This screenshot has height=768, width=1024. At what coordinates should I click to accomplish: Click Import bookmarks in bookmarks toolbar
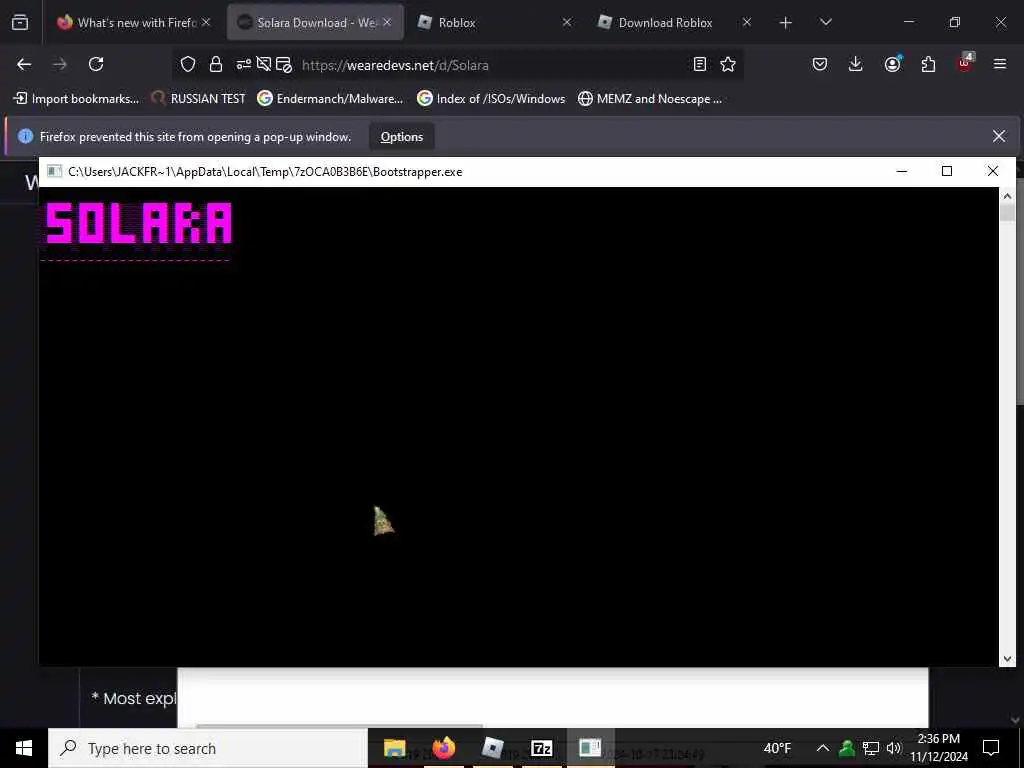pos(76,99)
